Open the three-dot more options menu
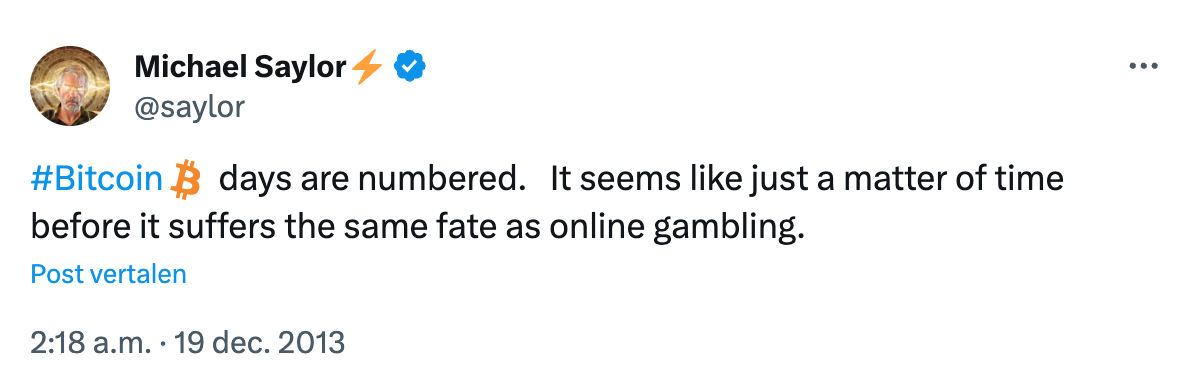 pos(1143,67)
